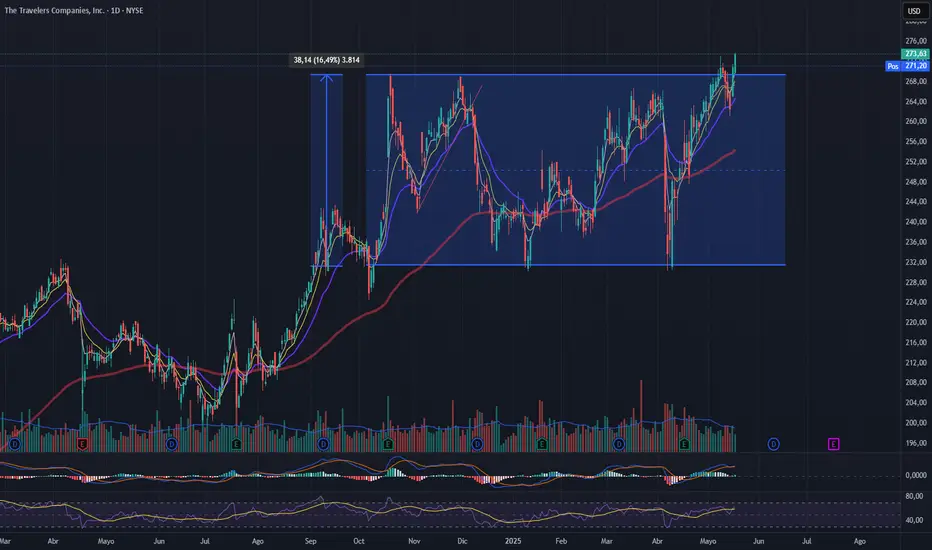This screenshot has height=550, width=932.
Task: Select the blue Pos 271,20 position label
Action: point(907,66)
